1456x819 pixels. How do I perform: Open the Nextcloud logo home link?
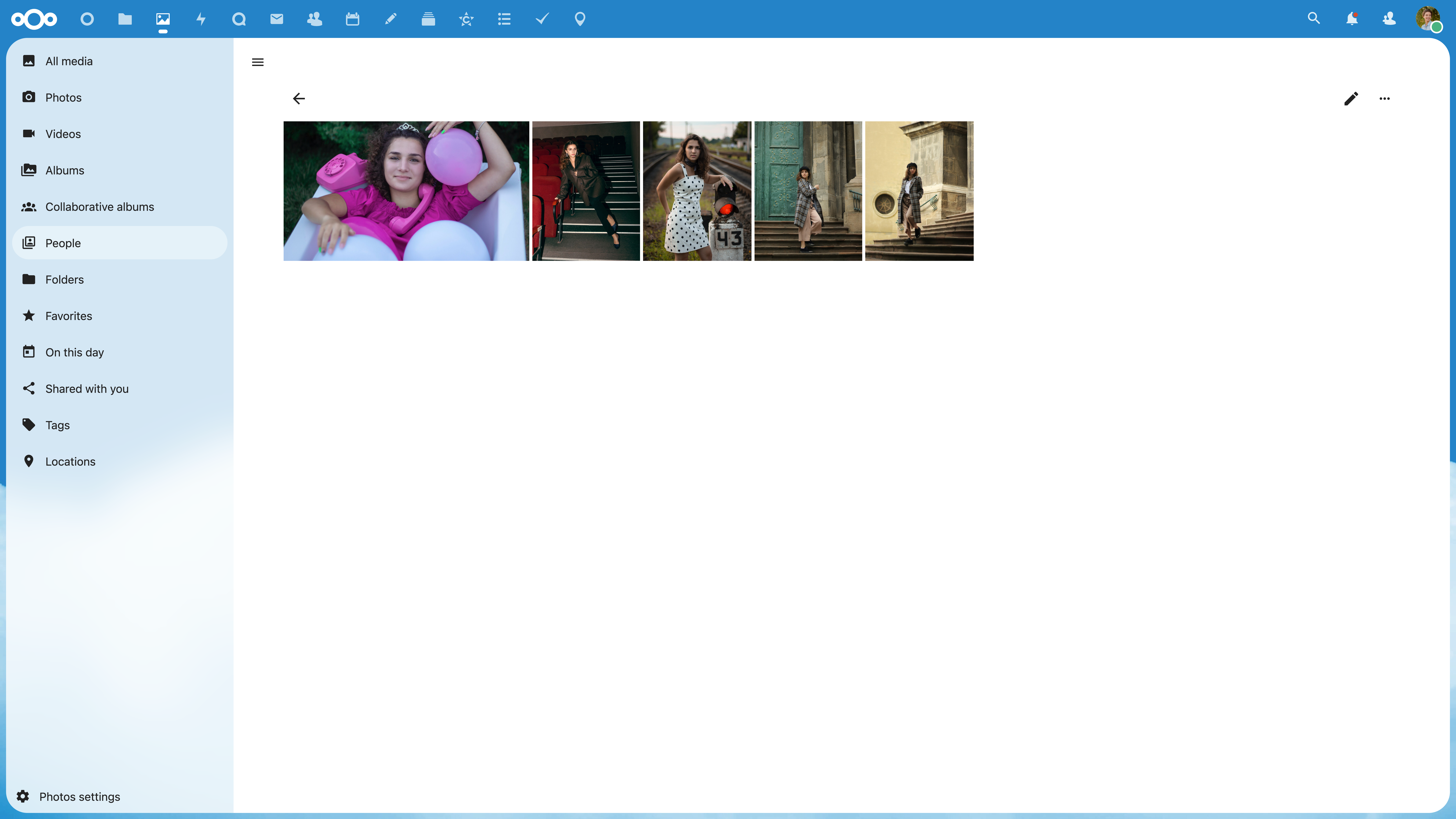pos(34,19)
